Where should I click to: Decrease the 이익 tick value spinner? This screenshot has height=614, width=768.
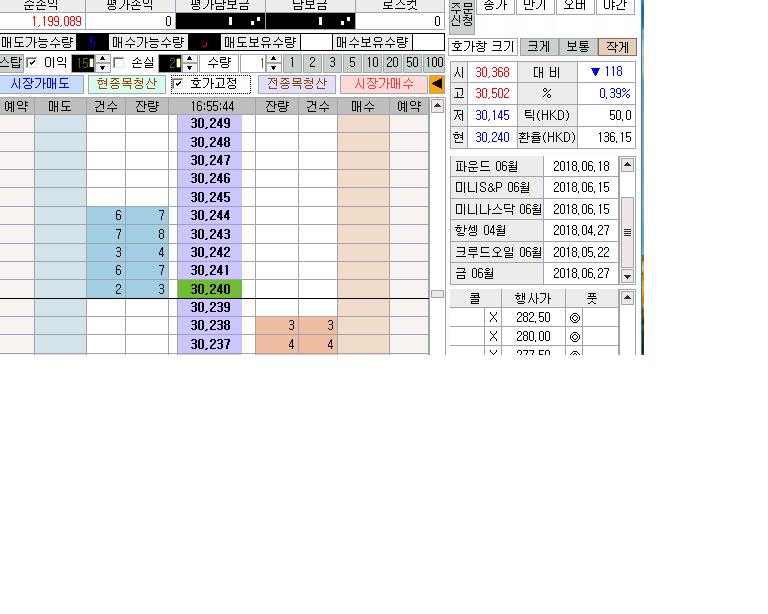(x=101, y=67)
